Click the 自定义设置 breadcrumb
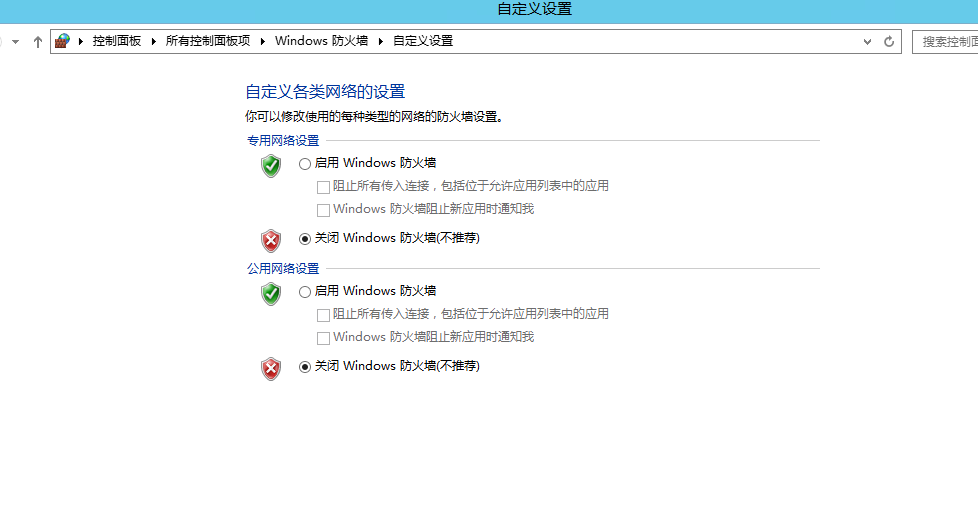978x532 pixels. coord(423,41)
